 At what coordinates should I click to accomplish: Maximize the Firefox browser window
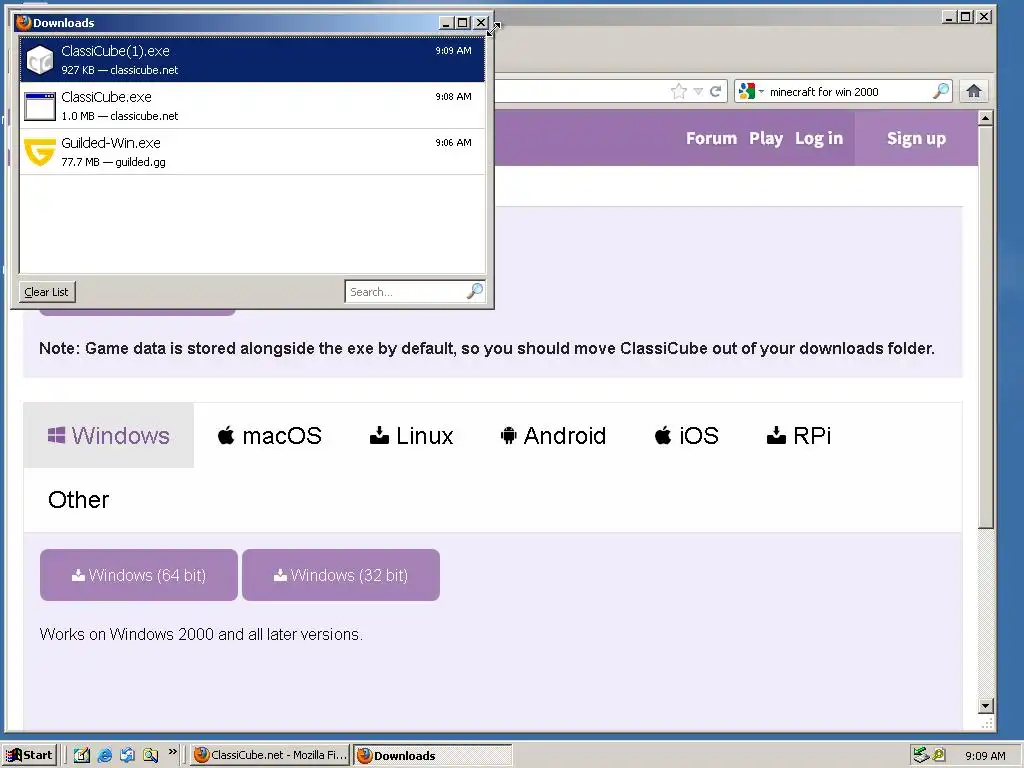pos(965,17)
